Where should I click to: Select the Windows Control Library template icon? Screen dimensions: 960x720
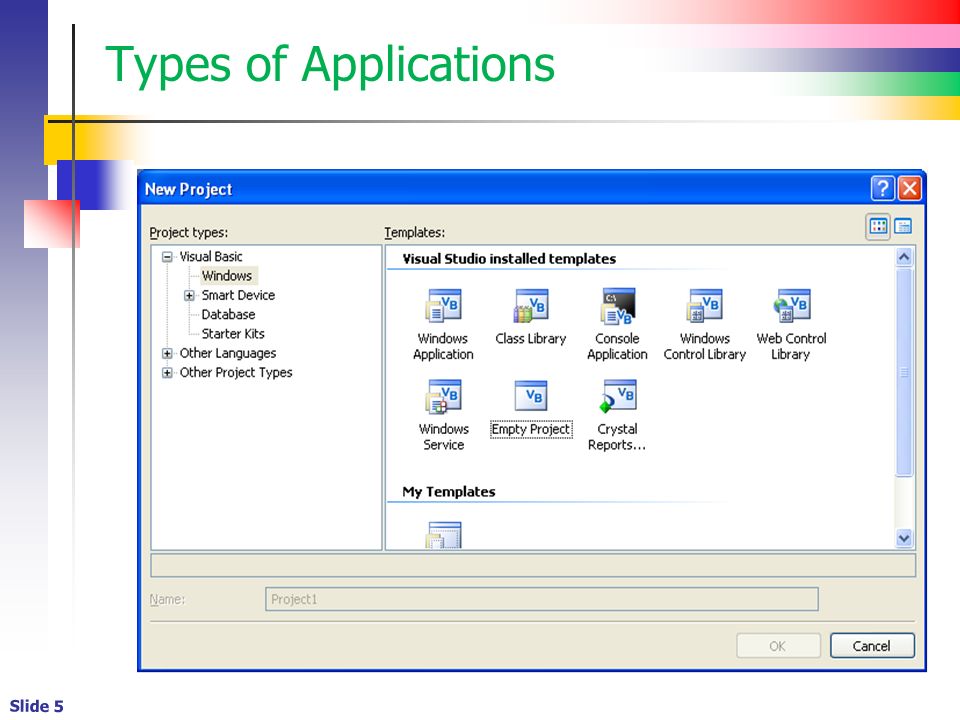(705, 306)
